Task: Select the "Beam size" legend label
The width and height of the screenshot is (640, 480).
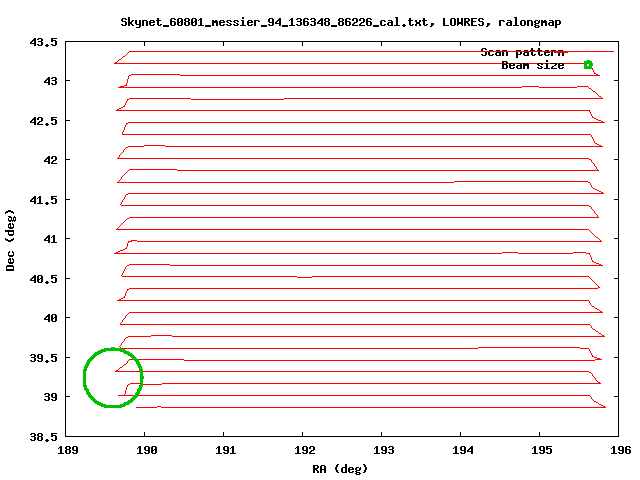Action: tap(533, 65)
